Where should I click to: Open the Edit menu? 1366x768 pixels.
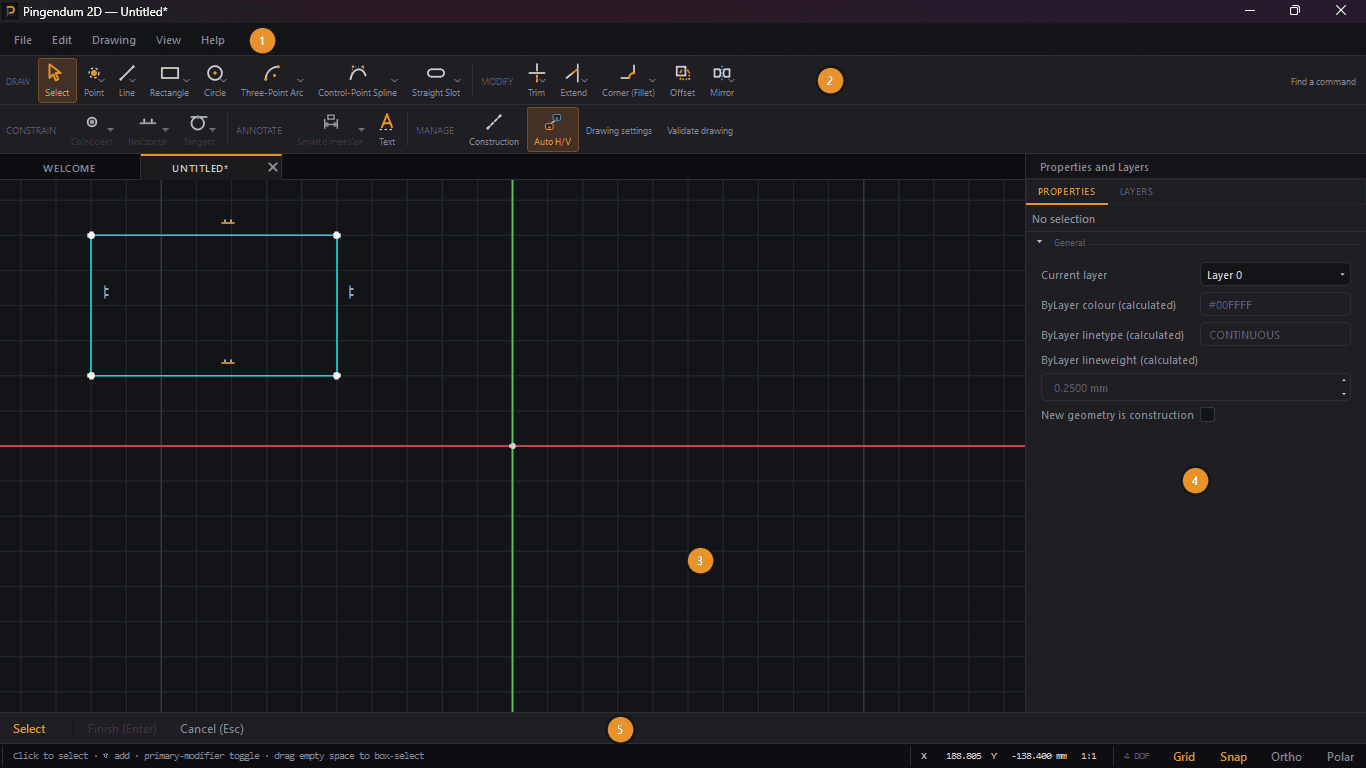(62, 40)
